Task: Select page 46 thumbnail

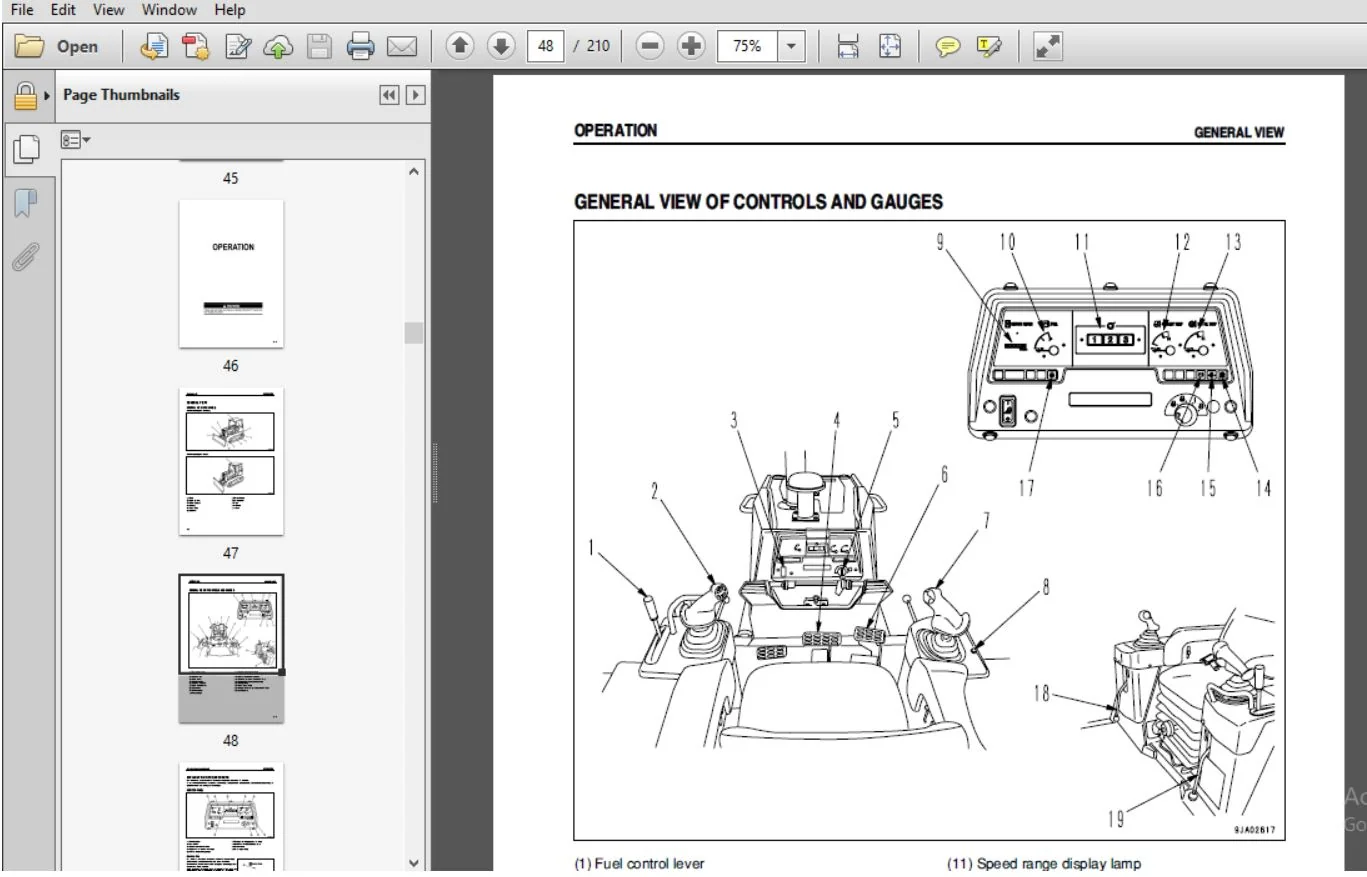Action: tap(231, 274)
